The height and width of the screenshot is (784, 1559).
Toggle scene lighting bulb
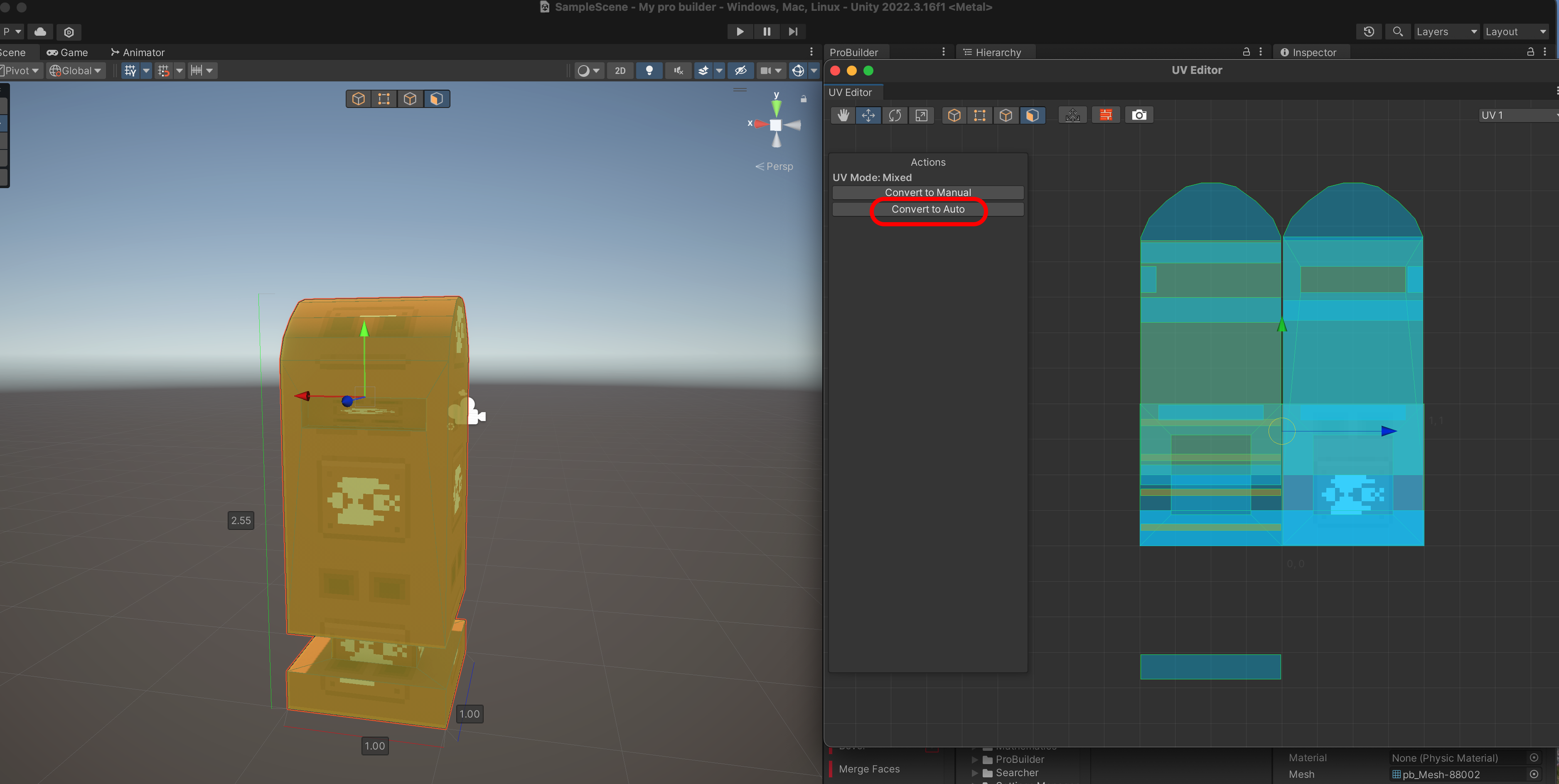pyautogui.click(x=649, y=71)
